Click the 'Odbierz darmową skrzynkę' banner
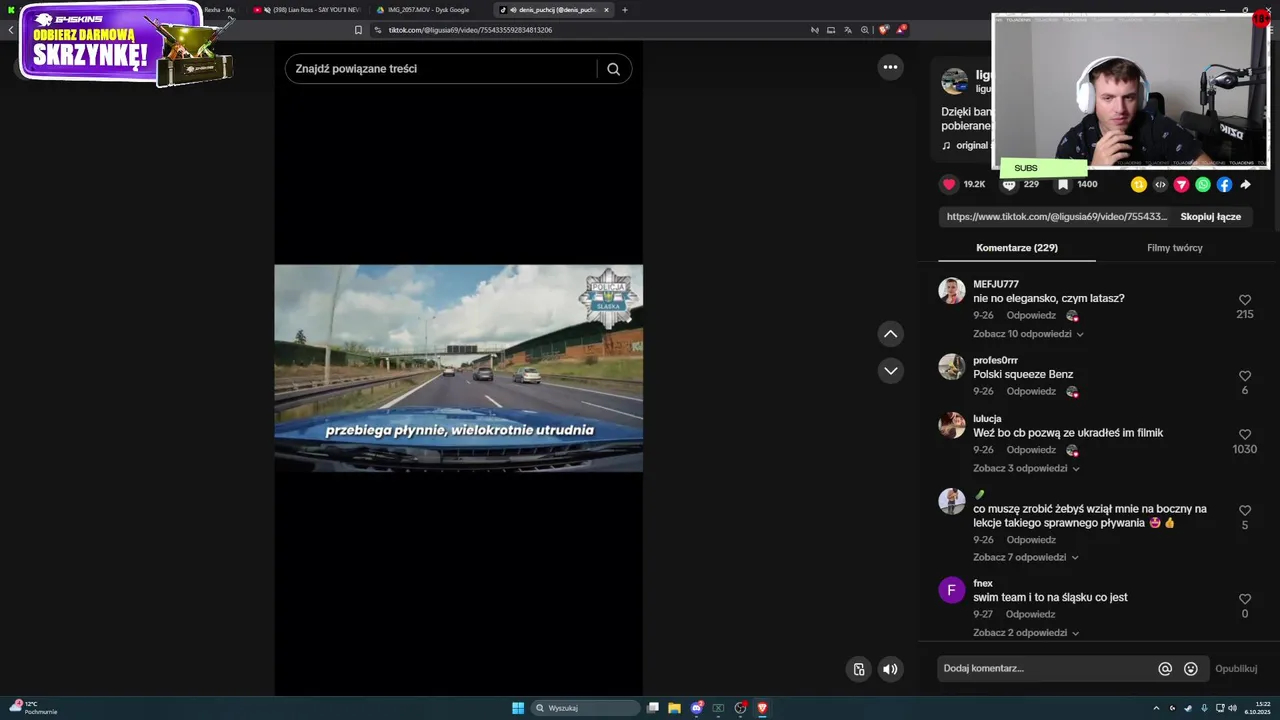The image size is (1280, 720). pos(125,45)
